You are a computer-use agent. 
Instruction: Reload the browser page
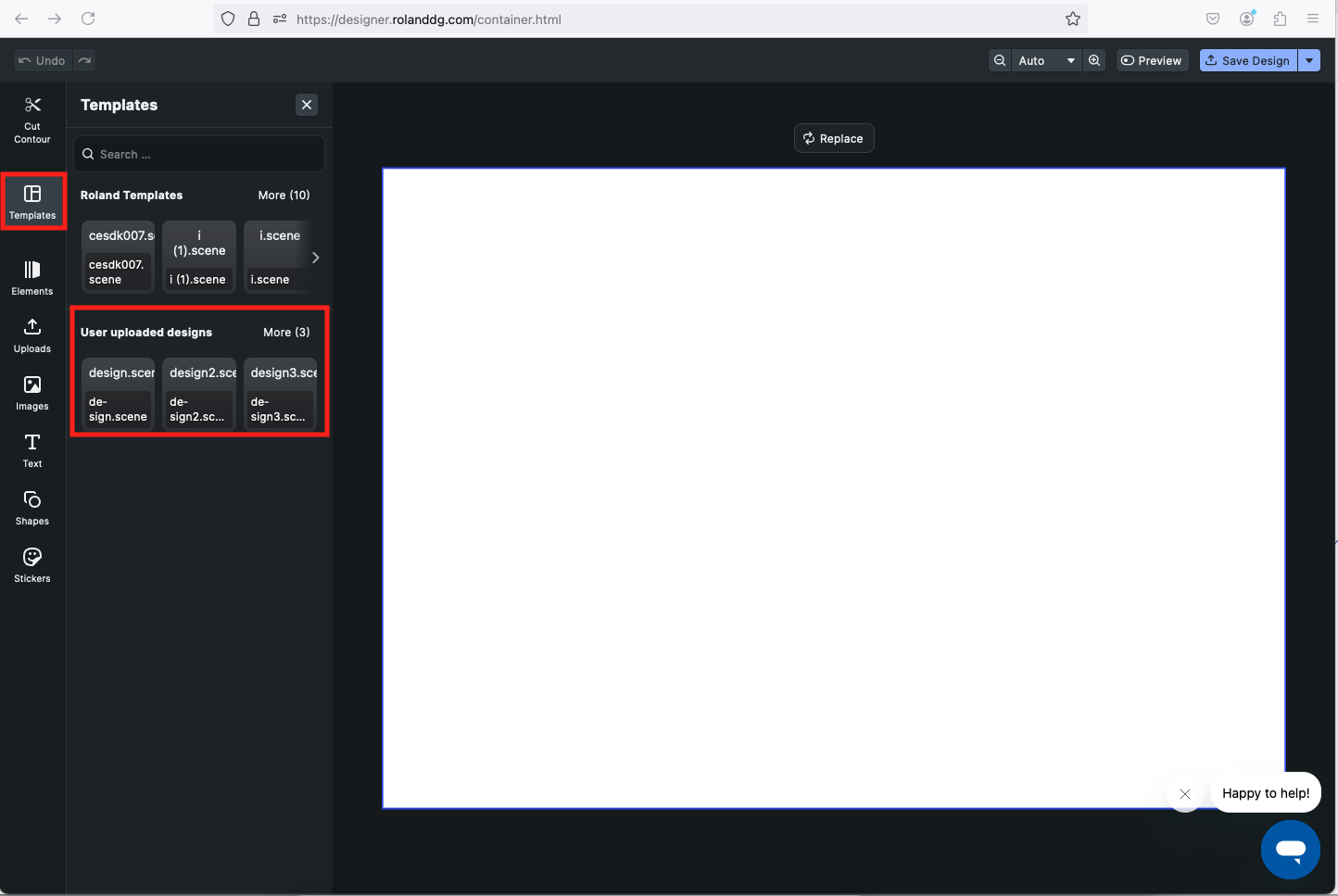(88, 19)
